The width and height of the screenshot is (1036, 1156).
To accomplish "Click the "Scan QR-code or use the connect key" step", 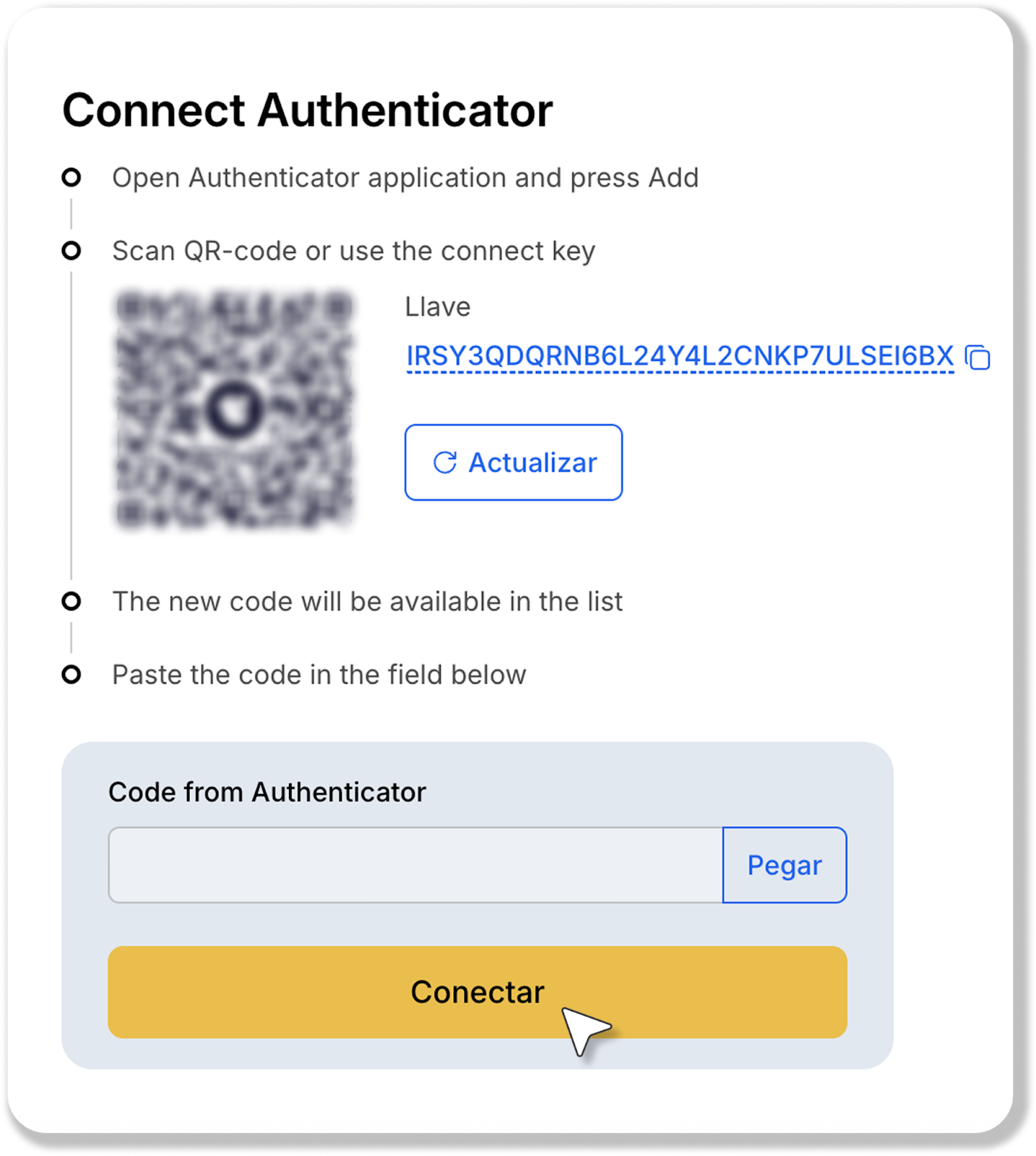I will click(353, 251).
